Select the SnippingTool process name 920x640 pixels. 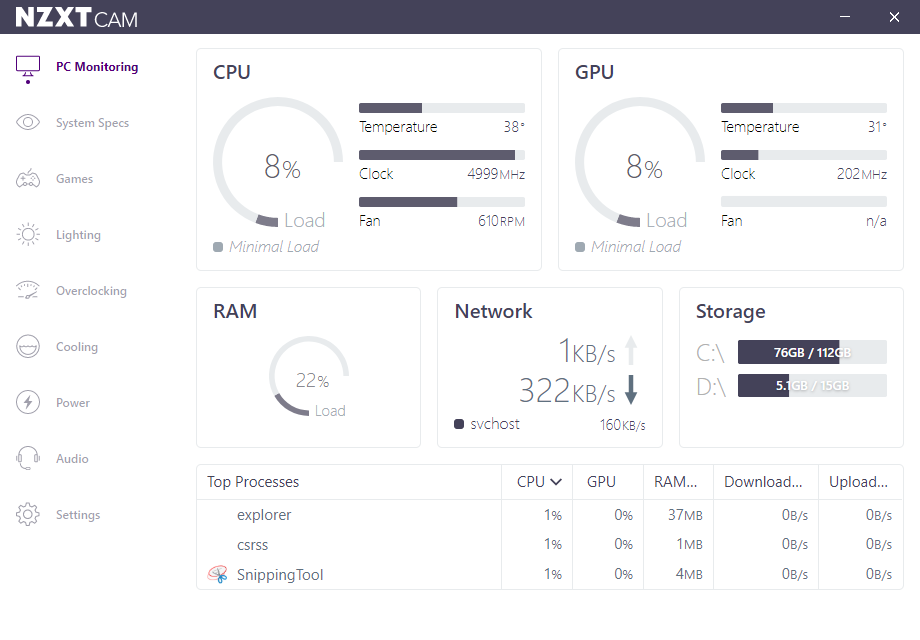click(280, 575)
